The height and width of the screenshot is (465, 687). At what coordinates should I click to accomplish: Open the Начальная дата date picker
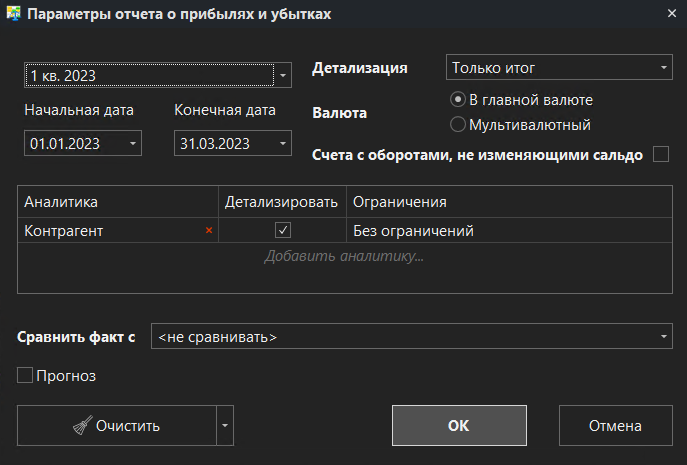click(x=133, y=144)
